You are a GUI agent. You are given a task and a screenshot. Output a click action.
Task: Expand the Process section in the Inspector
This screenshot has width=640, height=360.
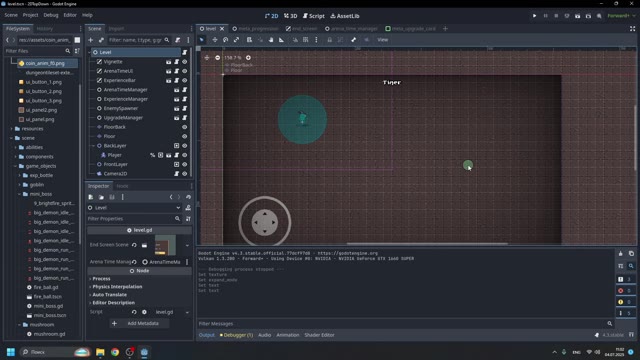pyautogui.click(x=101, y=279)
